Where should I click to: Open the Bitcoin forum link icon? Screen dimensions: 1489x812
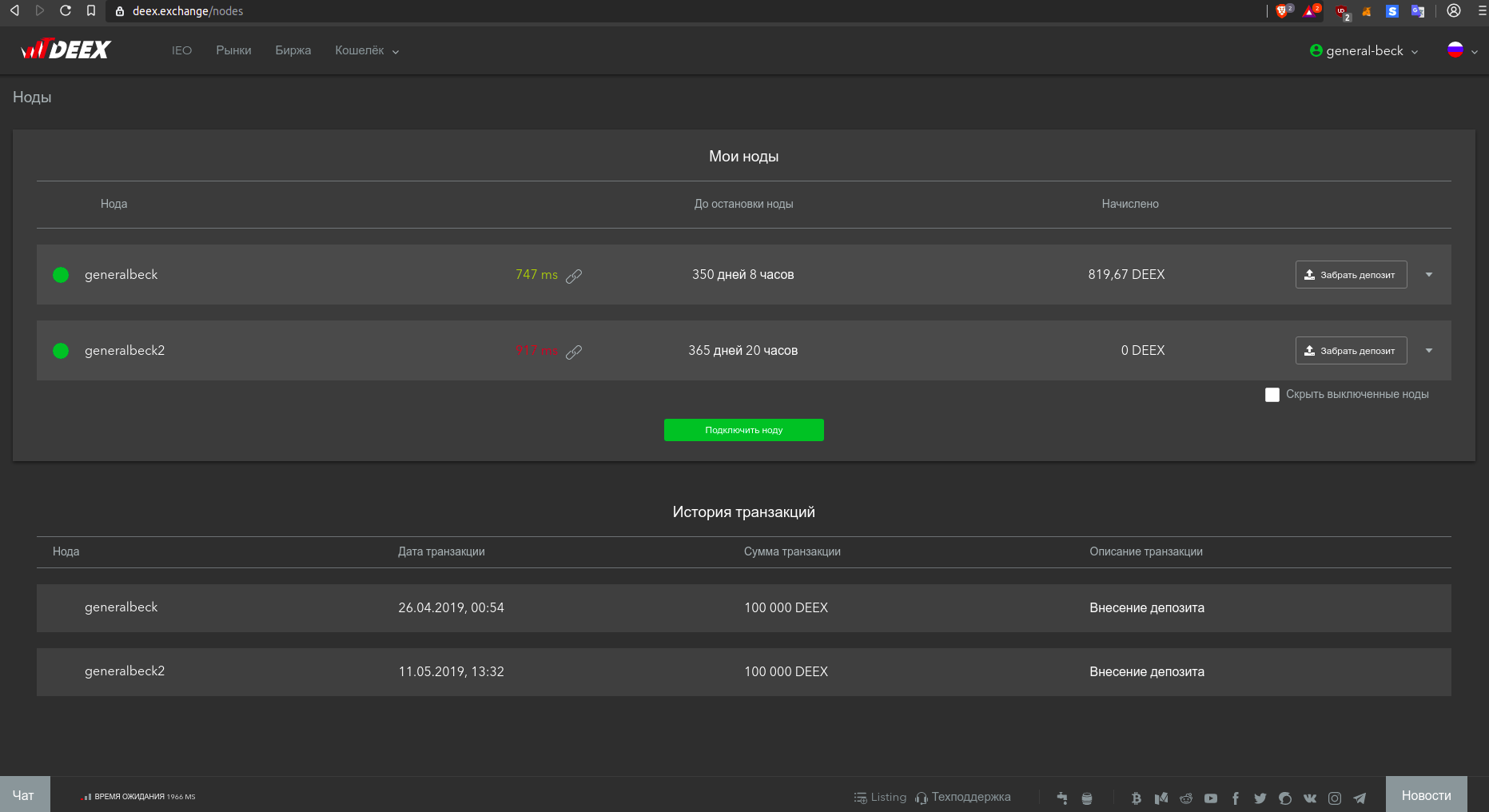(x=1137, y=798)
